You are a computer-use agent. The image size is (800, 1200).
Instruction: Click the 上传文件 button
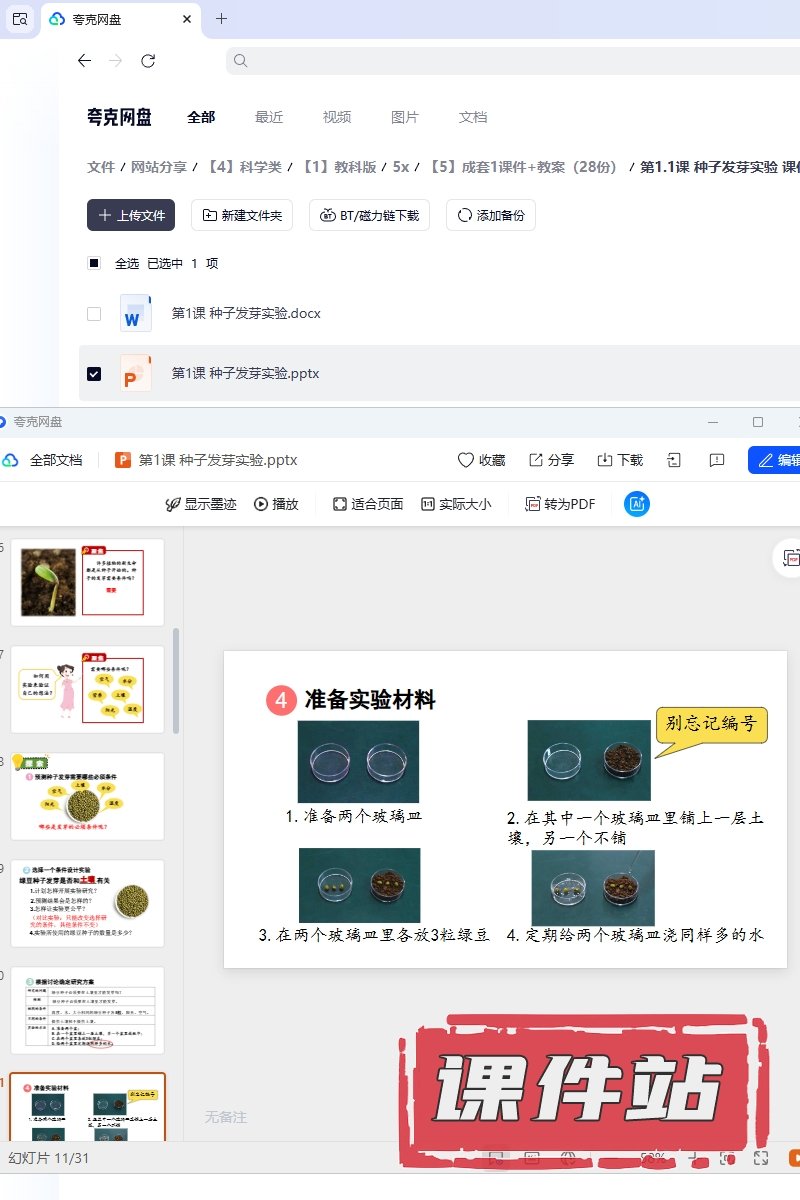(x=131, y=215)
